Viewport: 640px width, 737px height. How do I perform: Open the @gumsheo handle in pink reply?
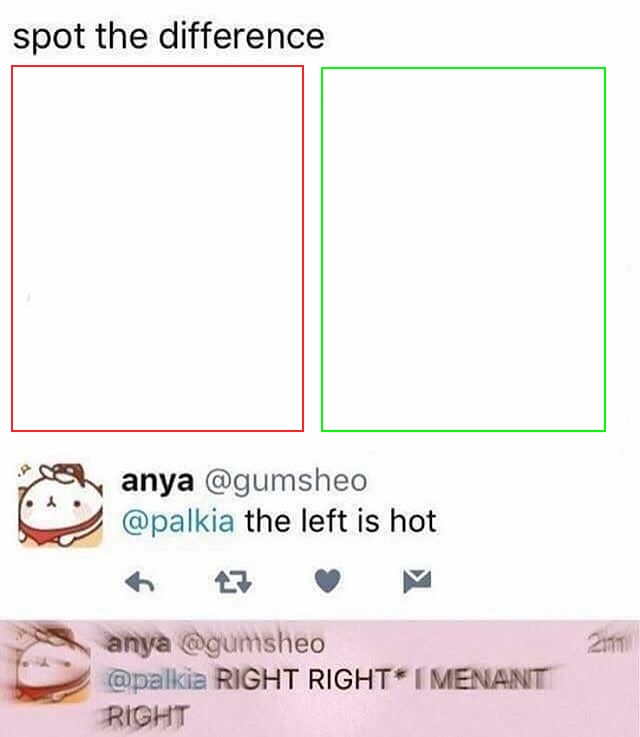click(253, 643)
